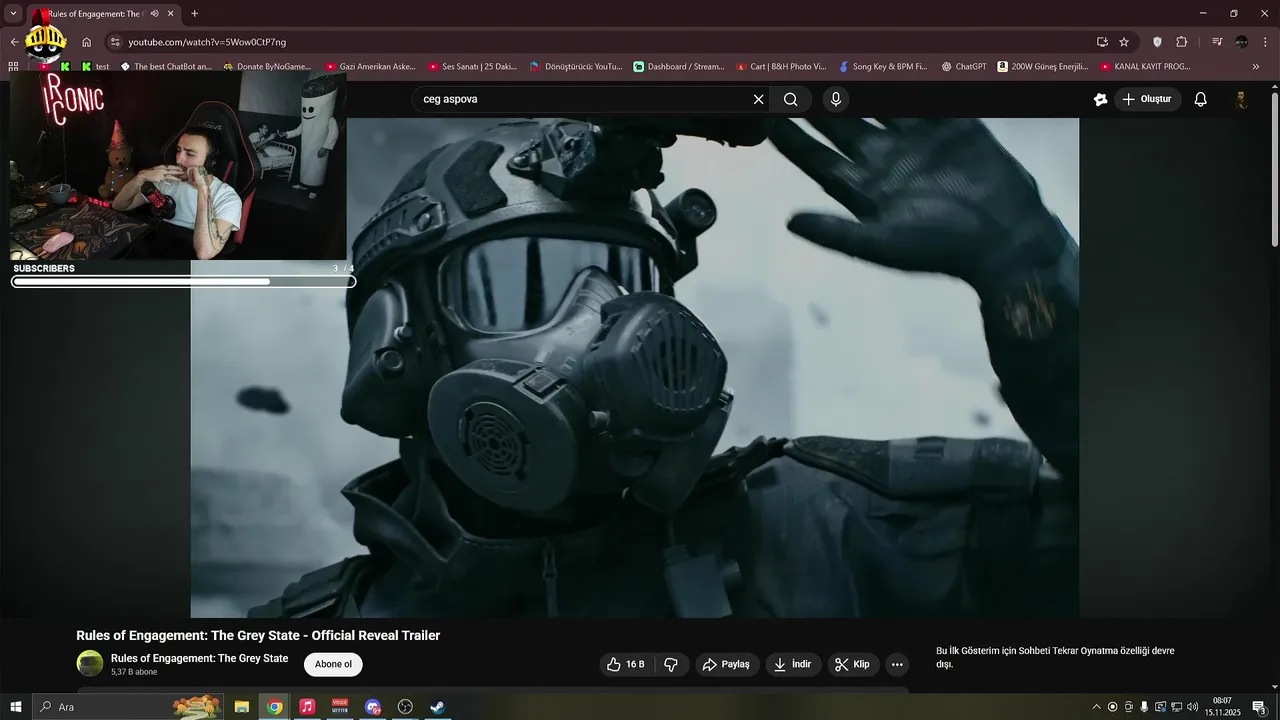The image size is (1280, 720).
Task: Expand the tab search dropdown arrow
Action: point(13,14)
